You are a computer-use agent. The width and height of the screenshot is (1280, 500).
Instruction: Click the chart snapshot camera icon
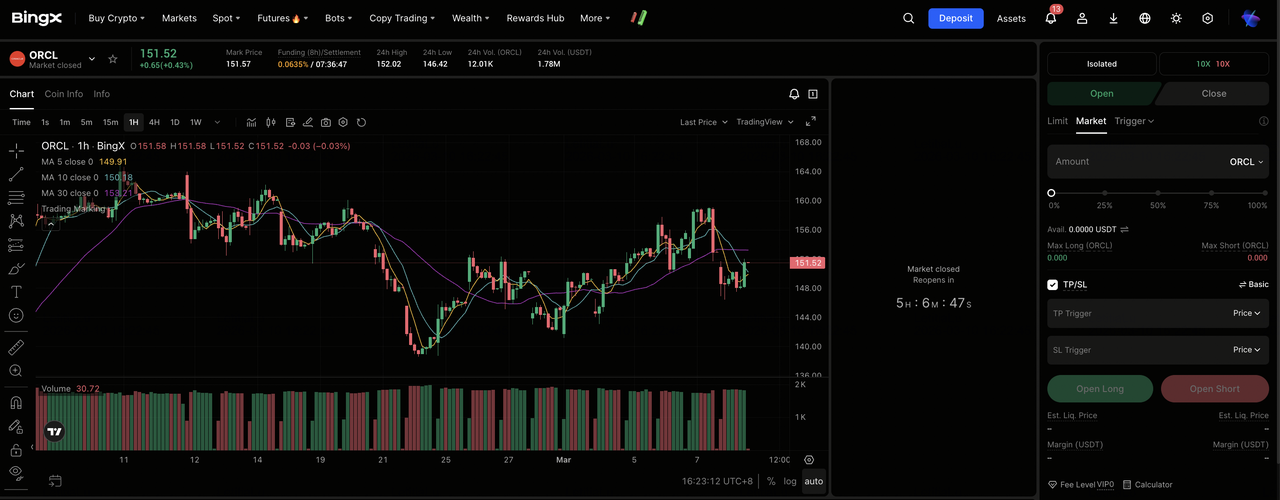[326, 122]
